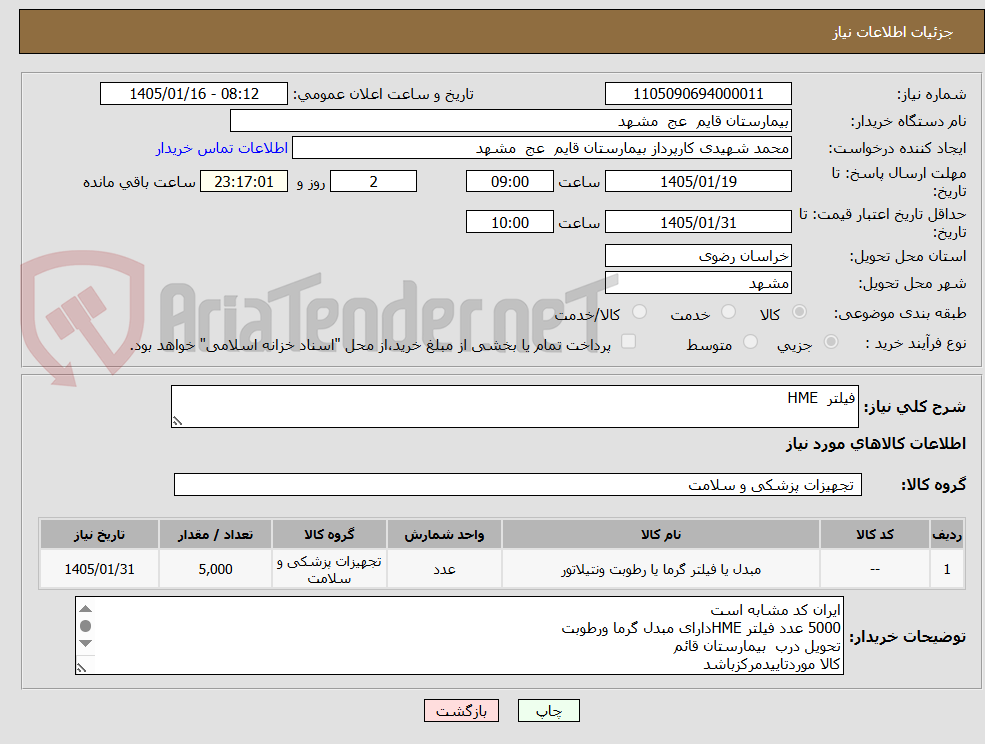Image resolution: width=985 pixels, height=744 pixels.
Task: Click the buyer organization name field
Action: (511, 121)
